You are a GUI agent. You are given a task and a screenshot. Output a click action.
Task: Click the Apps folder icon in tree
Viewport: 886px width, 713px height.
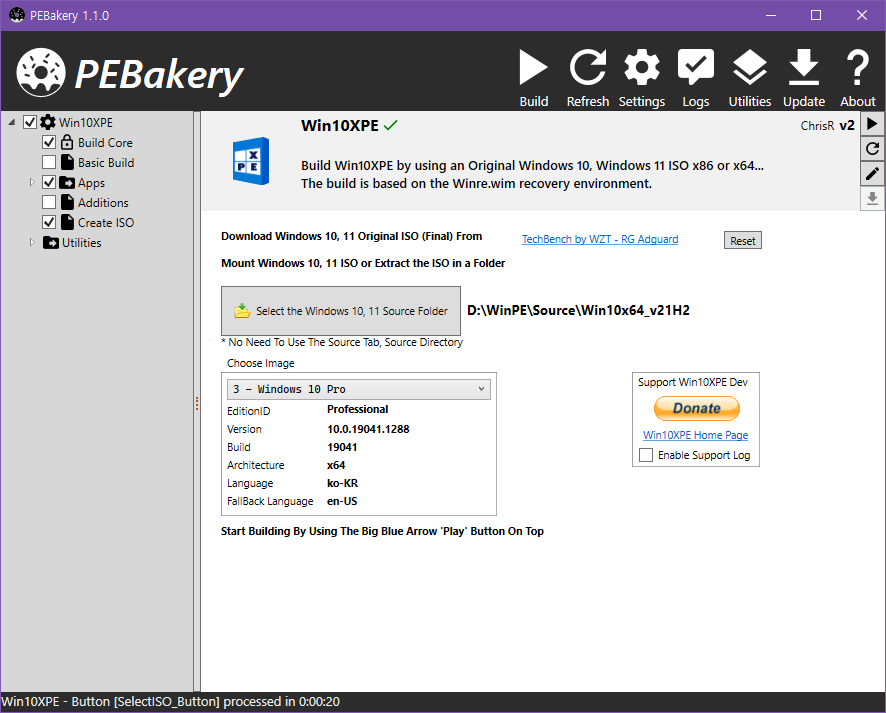click(67, 182)
